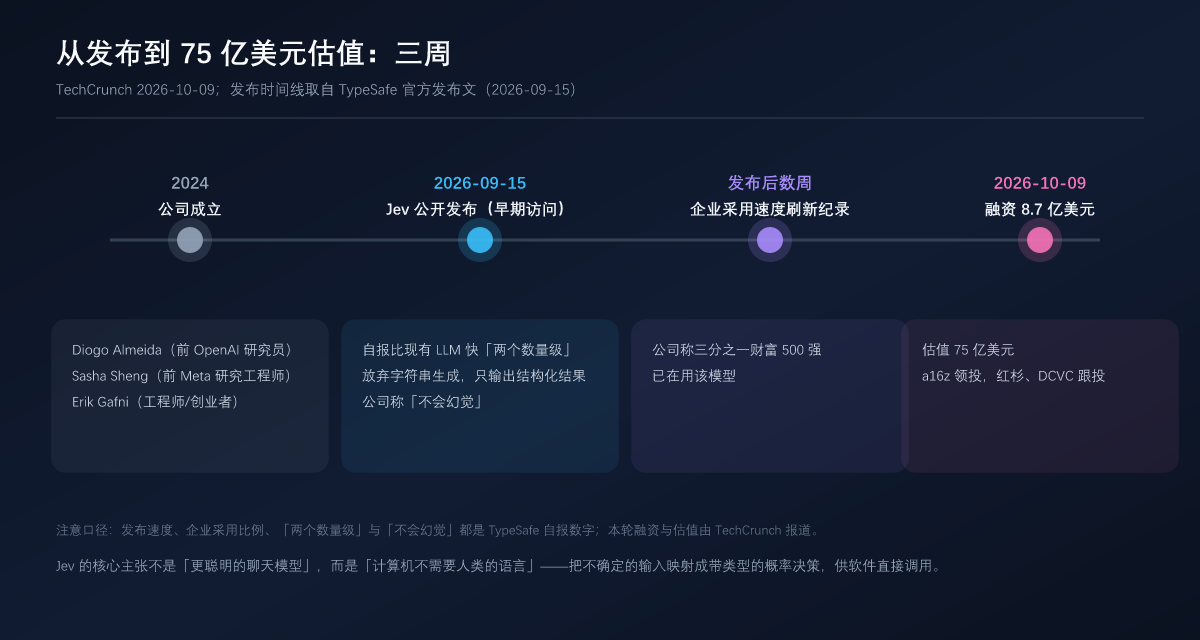Click the 注意口径 footnote line
The width and height of the screenshot is (1200, 640).
click(440, 530)
